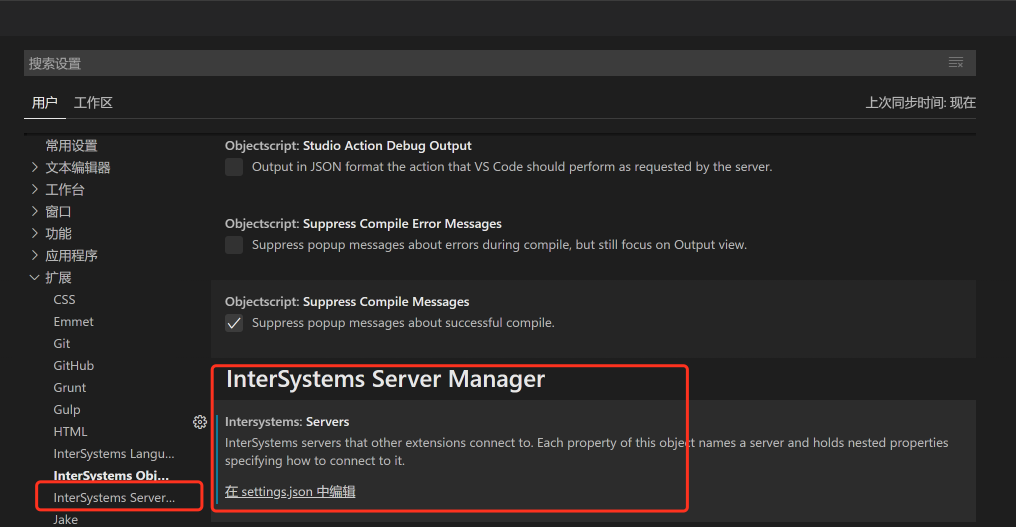
Task: Switch to the 工作区 settings tab
Action: 93,102
